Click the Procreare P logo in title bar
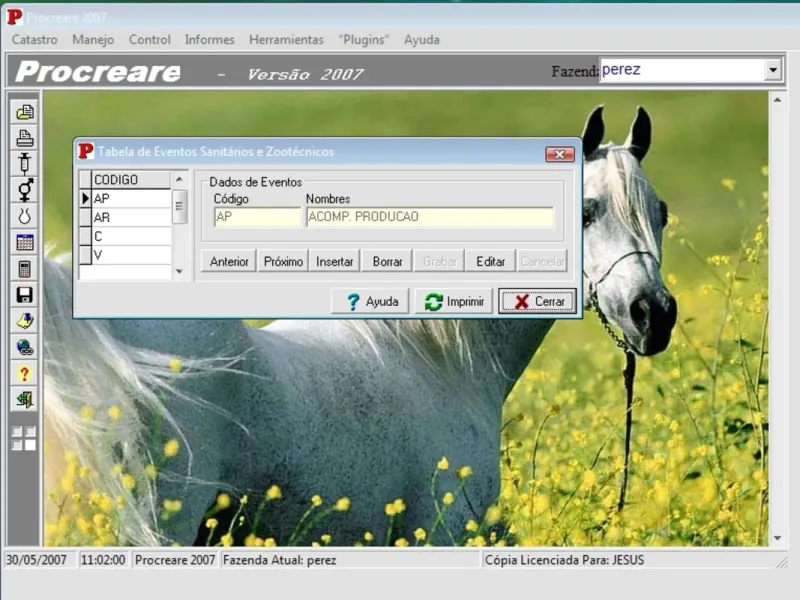The image size is (800, 600). (14, 17)
